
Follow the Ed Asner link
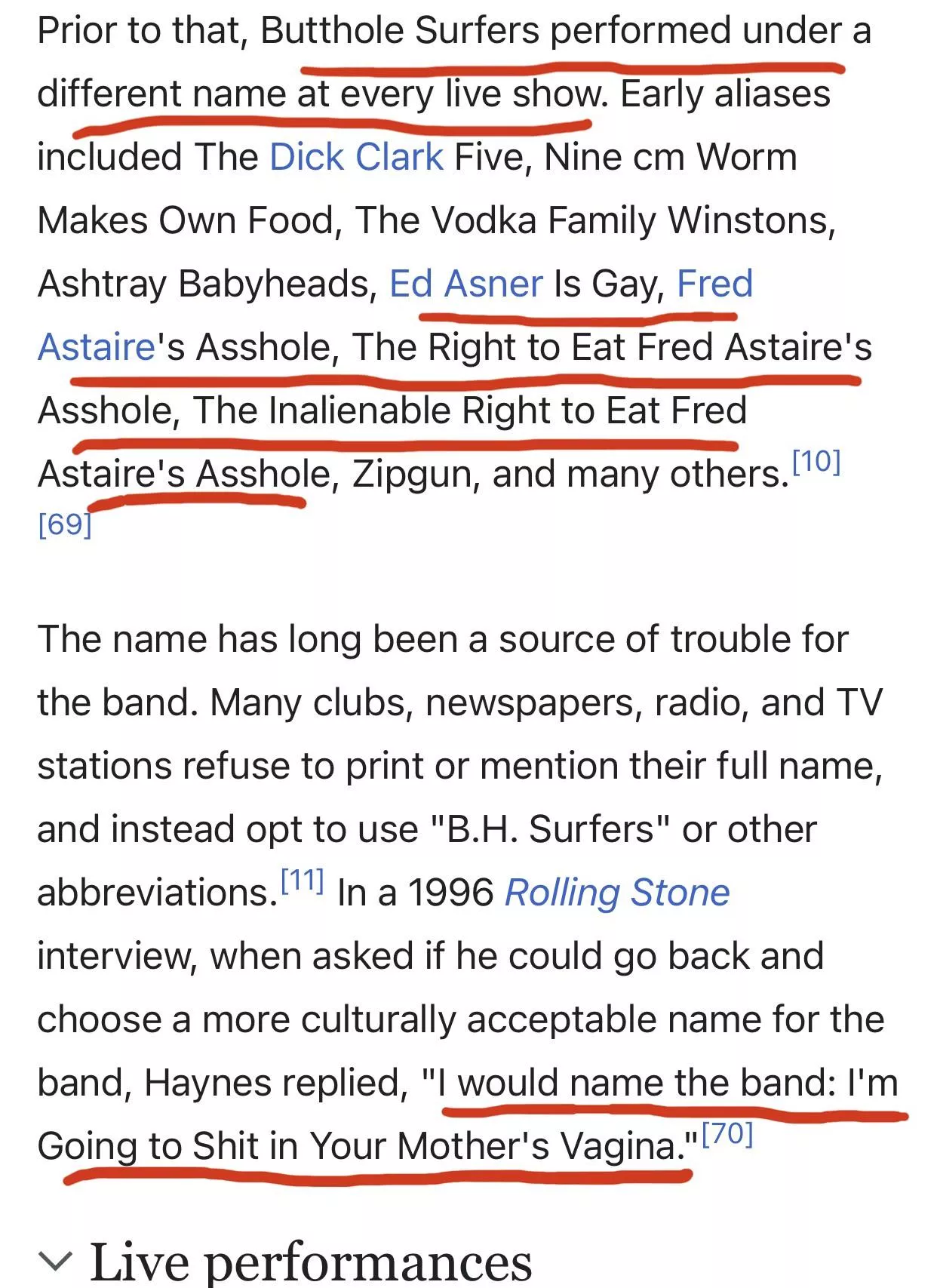click(x=465, y=284)
